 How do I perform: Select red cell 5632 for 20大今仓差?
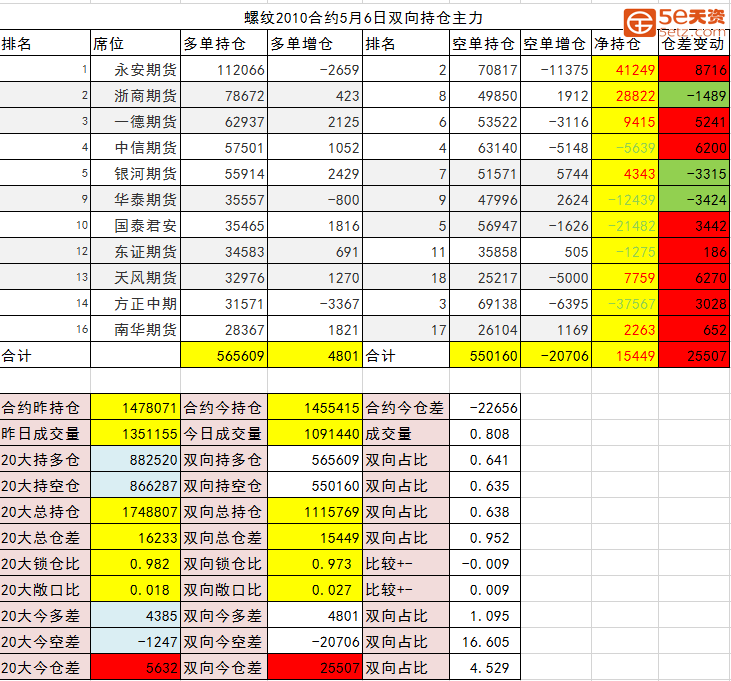(135, 668)
